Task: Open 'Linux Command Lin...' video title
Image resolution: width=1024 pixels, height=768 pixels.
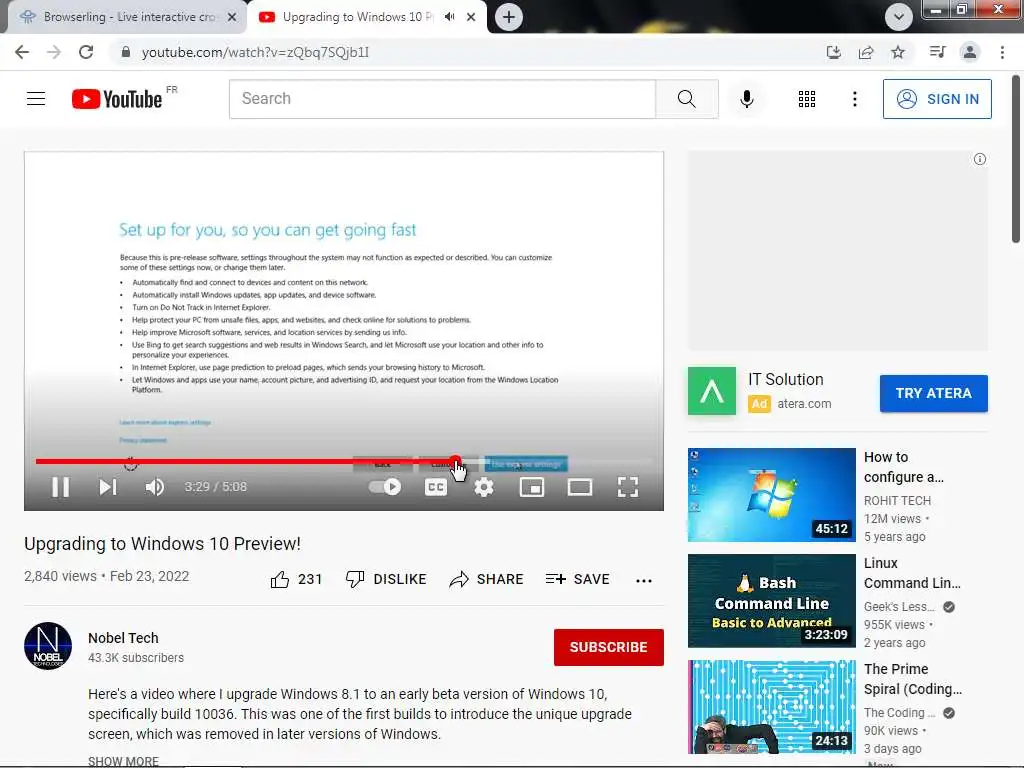Action: 912,573
